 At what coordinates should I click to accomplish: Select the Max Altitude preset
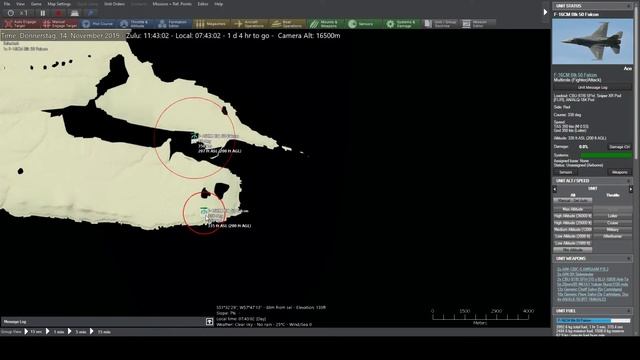pos(573,209)
